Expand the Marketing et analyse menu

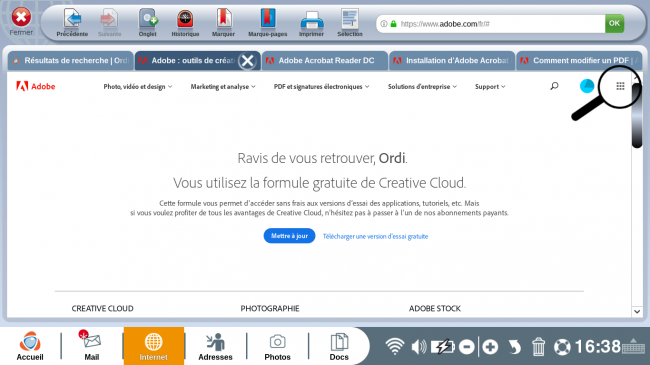[x=223, y=87]
